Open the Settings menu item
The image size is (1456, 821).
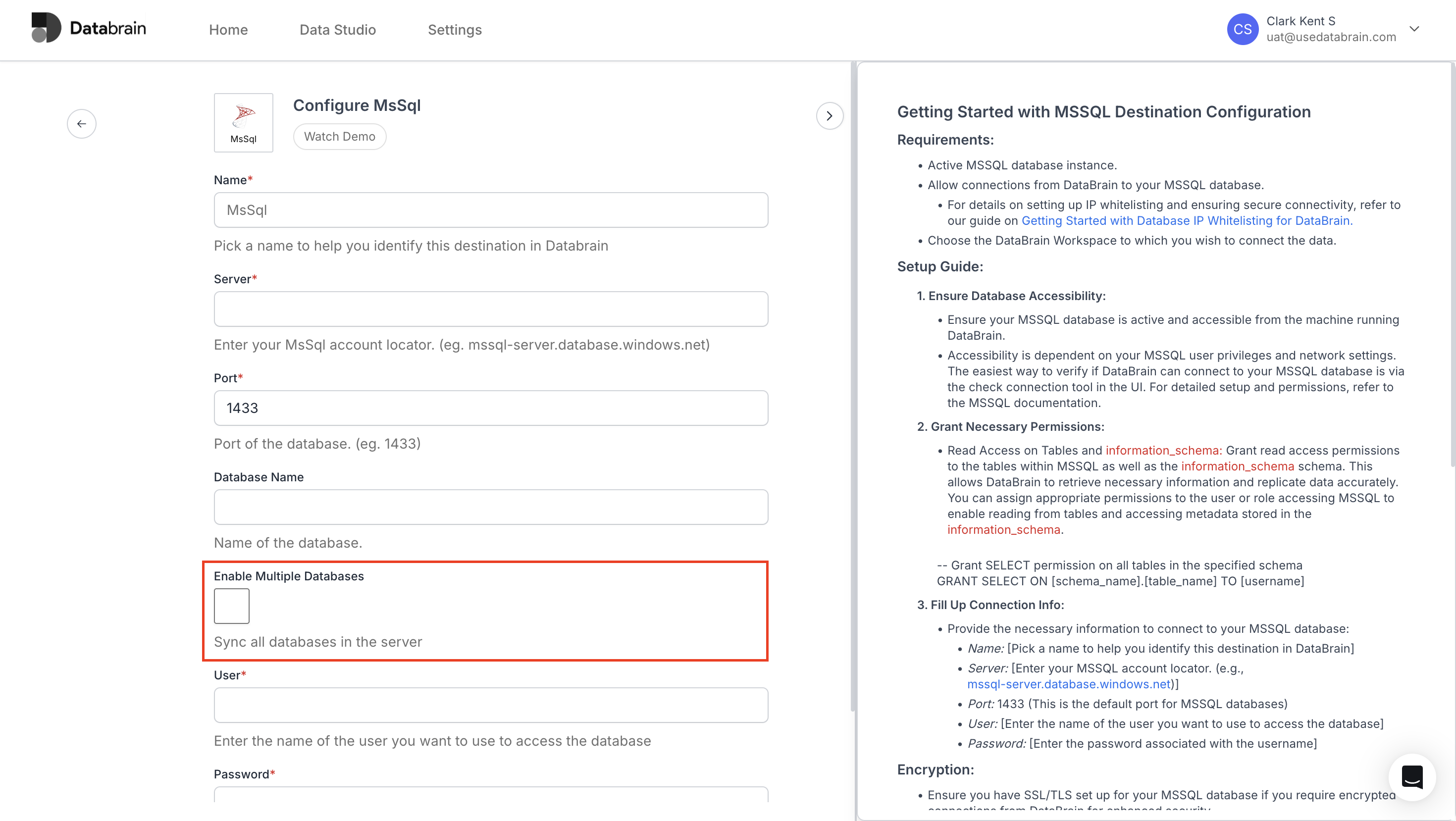click(x=455, y=30)
